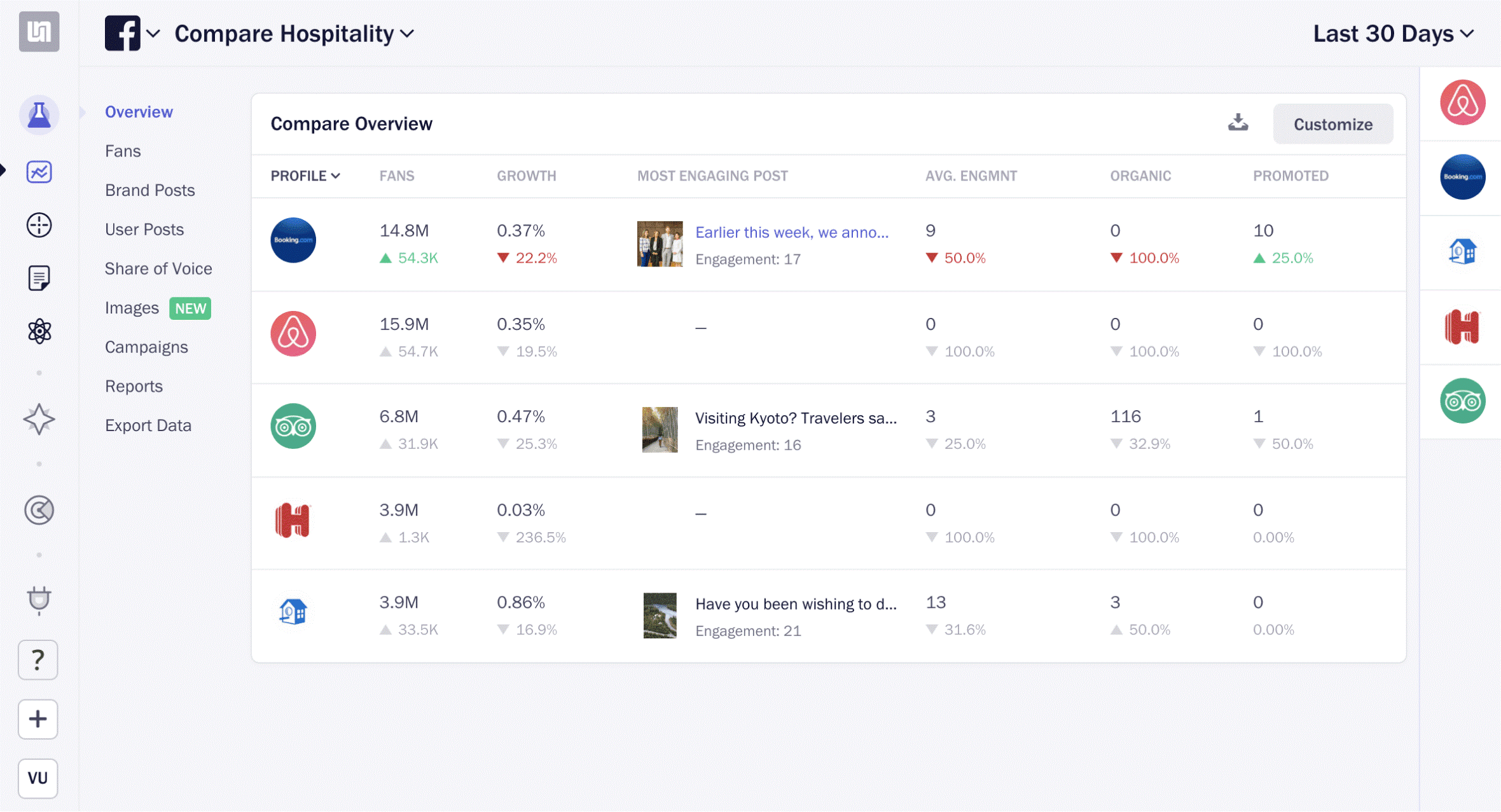Select Share of Voice menu item
Image resolution: width=1501 pixels, height=812 pixels.
(158, 268)
